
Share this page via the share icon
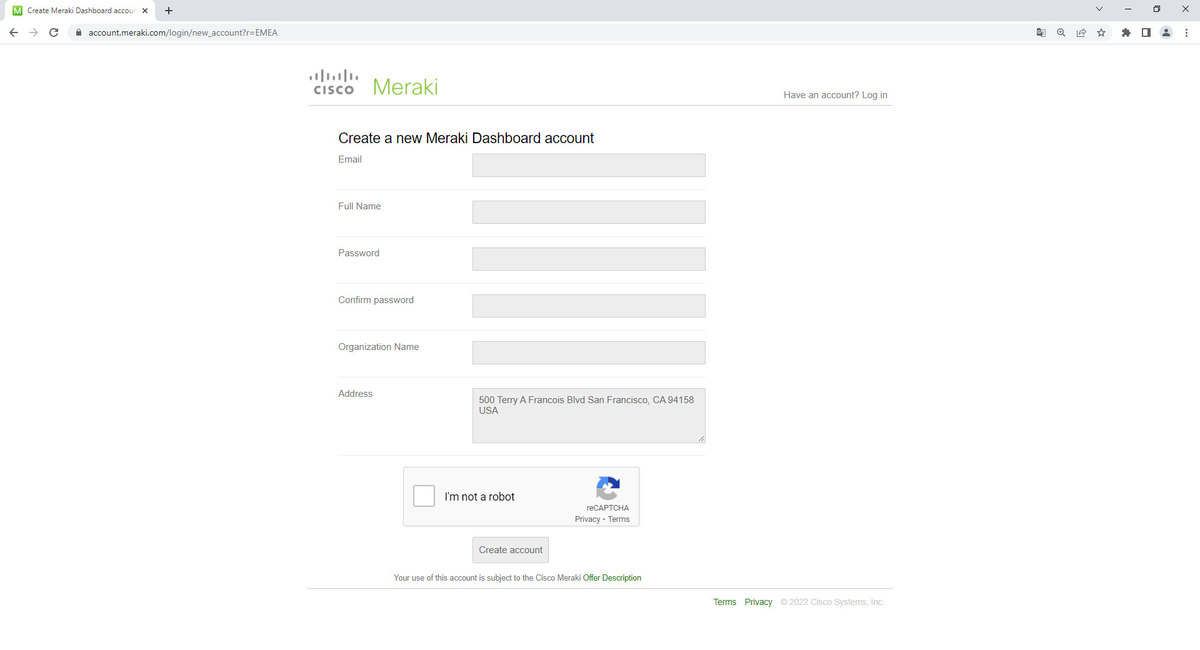pos(1080,32)
